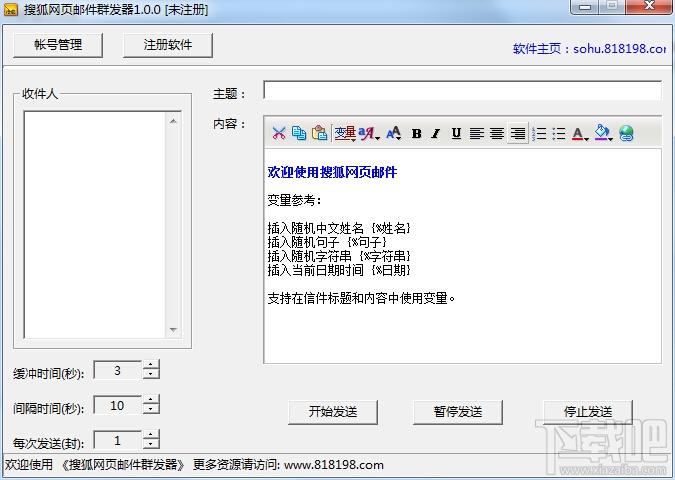Increase 间隔时间 interval value
The width and height of the screenshot is (675, 480).
tap(151, 400)
